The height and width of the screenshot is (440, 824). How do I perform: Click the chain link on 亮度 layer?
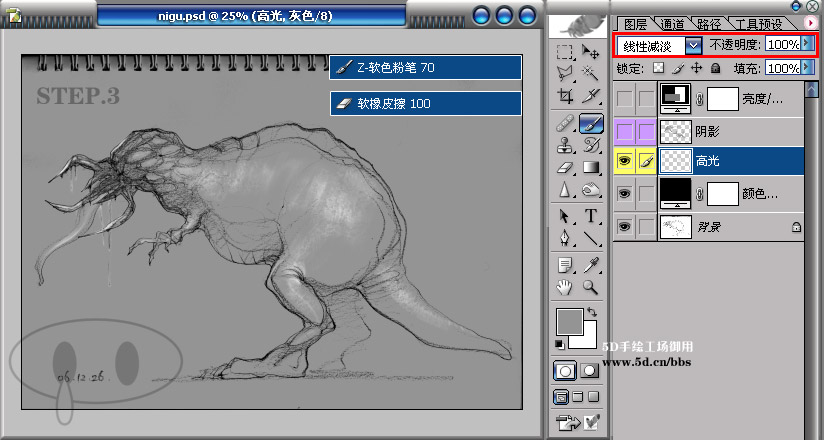point(699,99)
